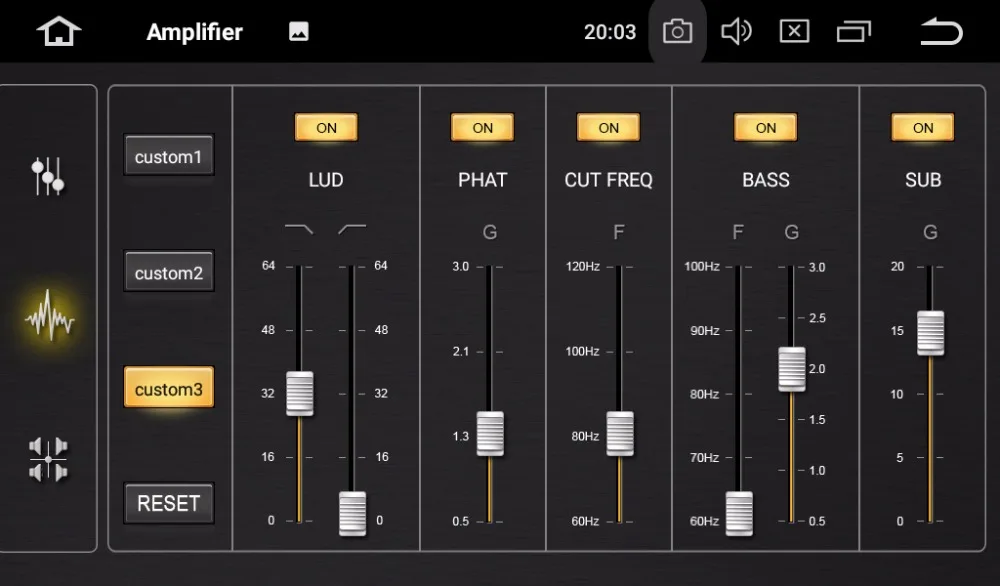The image size is (1000, 586).
Task: Go back with the return arrow
Action: 941,31
